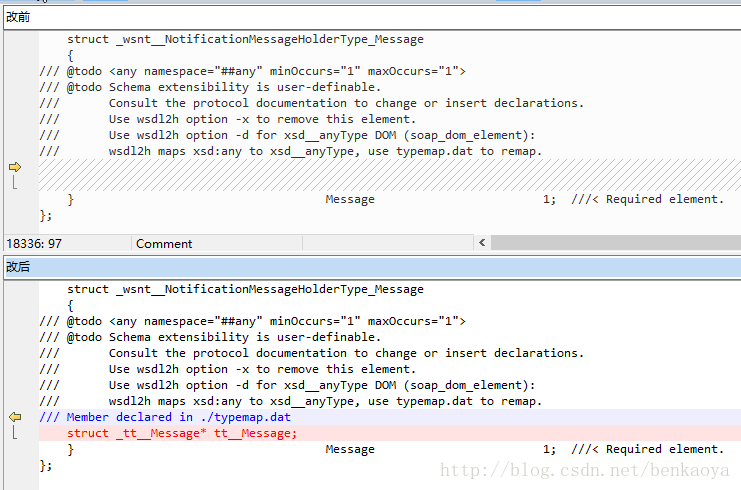Click 'Message' member name in top pane
Image resolution: width=741 pixels, height=490 pixels.
coord(350,199)
